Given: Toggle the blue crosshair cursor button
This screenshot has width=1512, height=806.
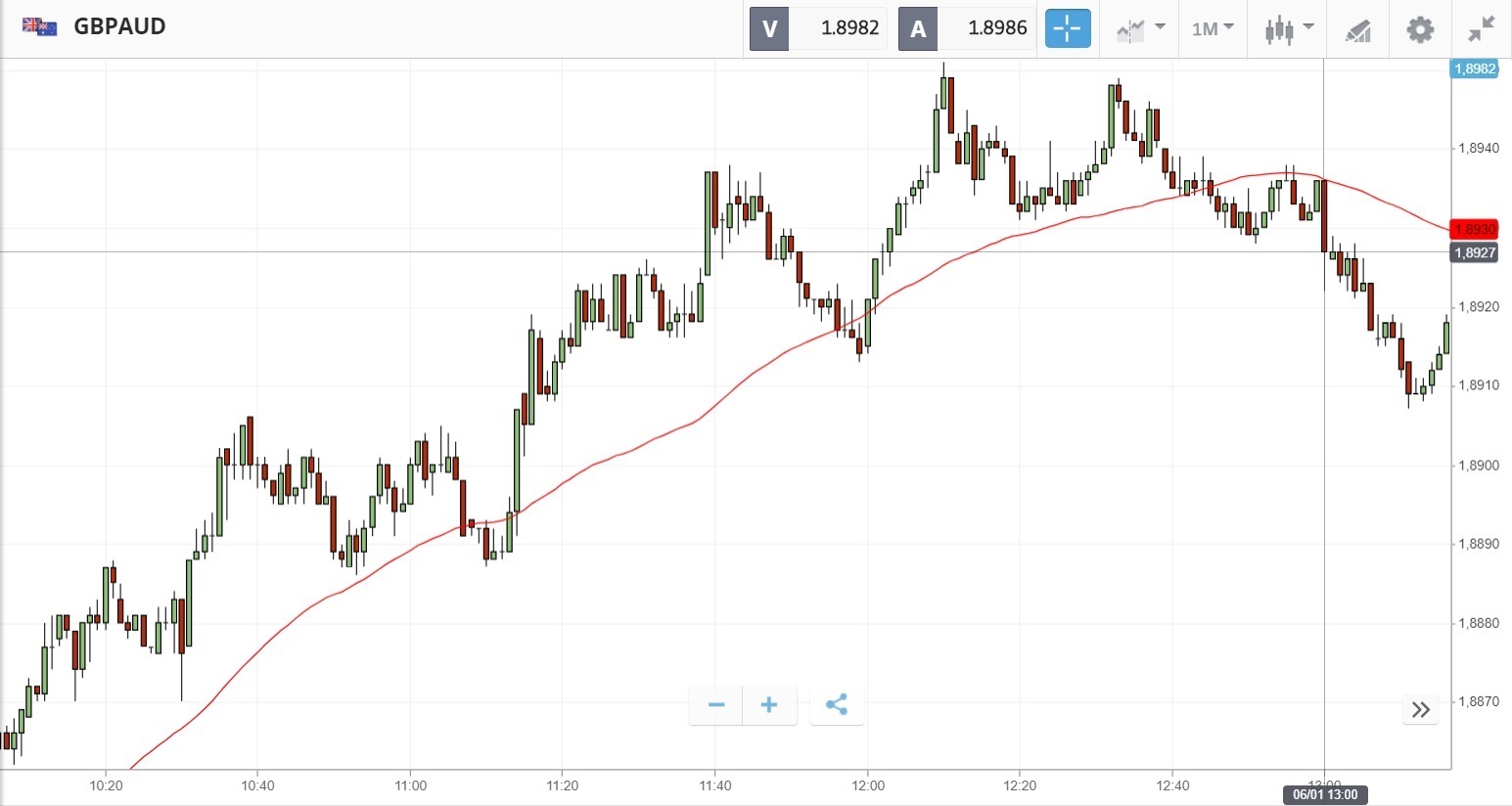Looking at the screenshot, I should 1067,28.
